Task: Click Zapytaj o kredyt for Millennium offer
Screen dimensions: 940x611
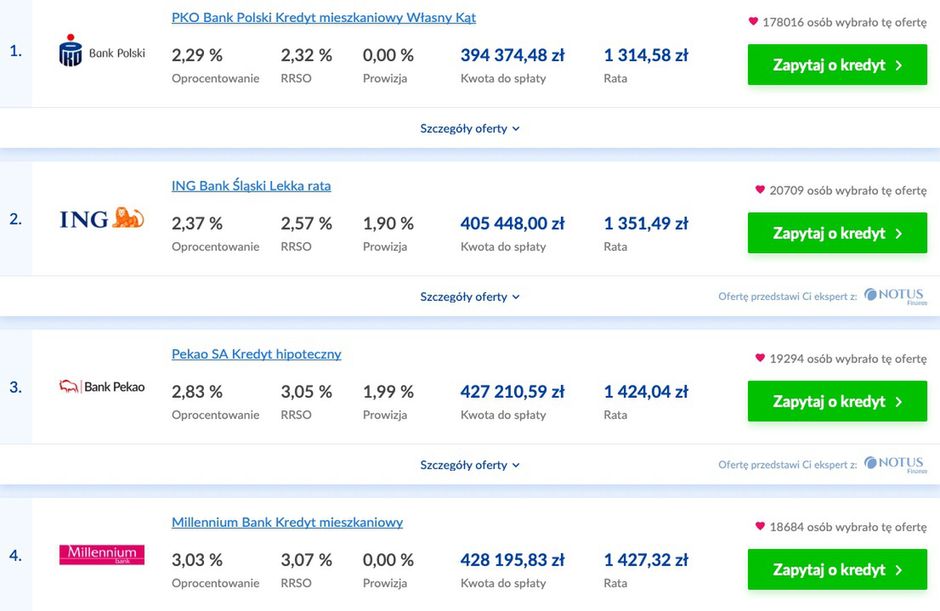Action: point(837,569)
